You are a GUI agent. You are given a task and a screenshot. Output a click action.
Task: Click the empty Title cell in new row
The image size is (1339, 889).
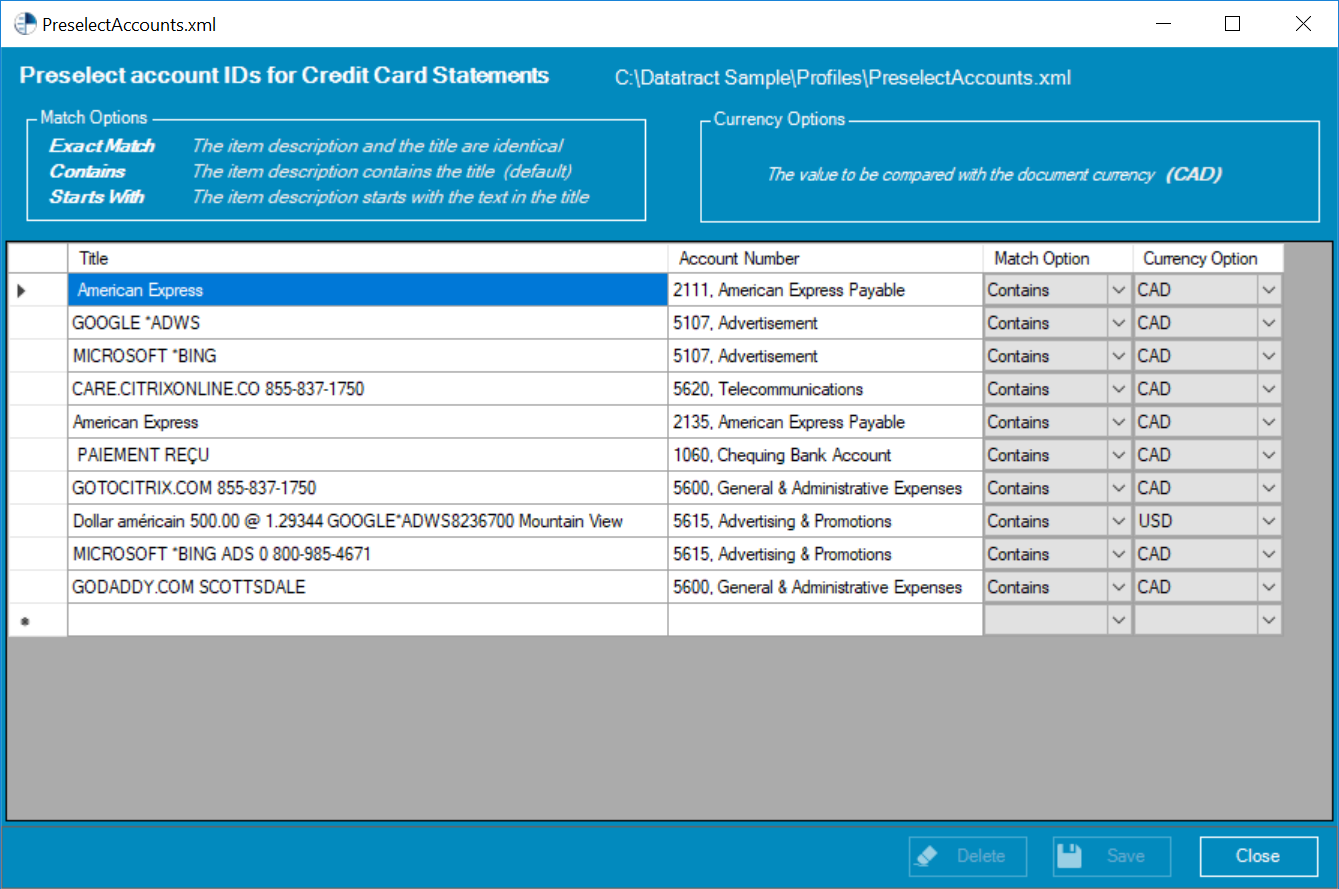click(367, 620)
